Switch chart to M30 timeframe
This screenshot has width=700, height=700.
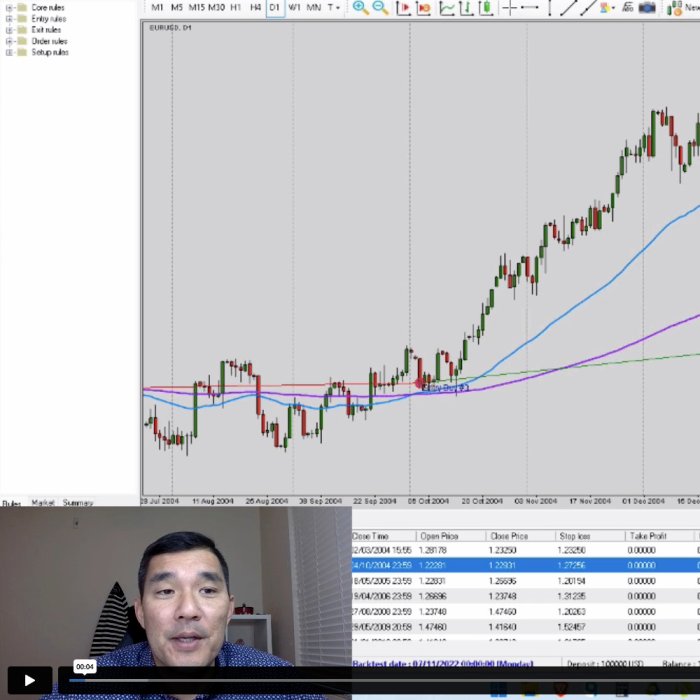pyautogui.click(x=217, y=7)
